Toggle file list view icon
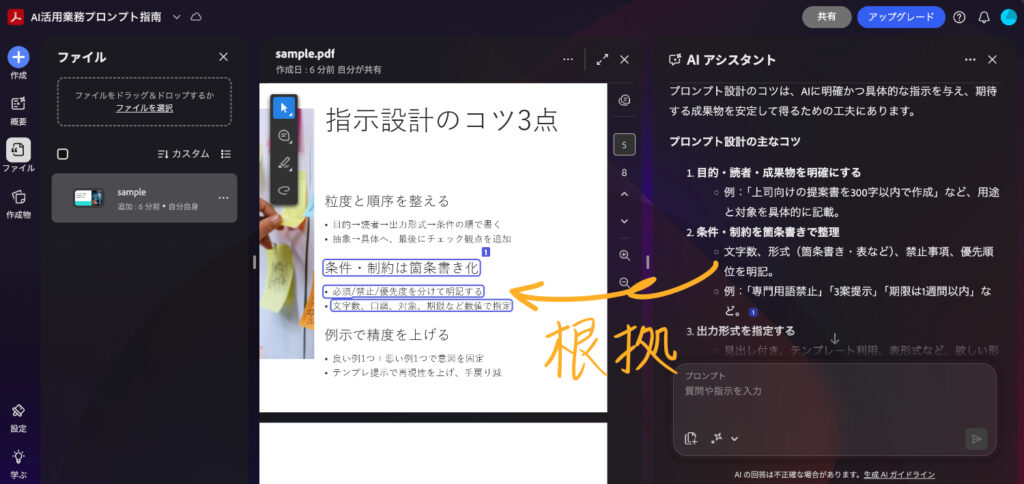 pos(226,154)
